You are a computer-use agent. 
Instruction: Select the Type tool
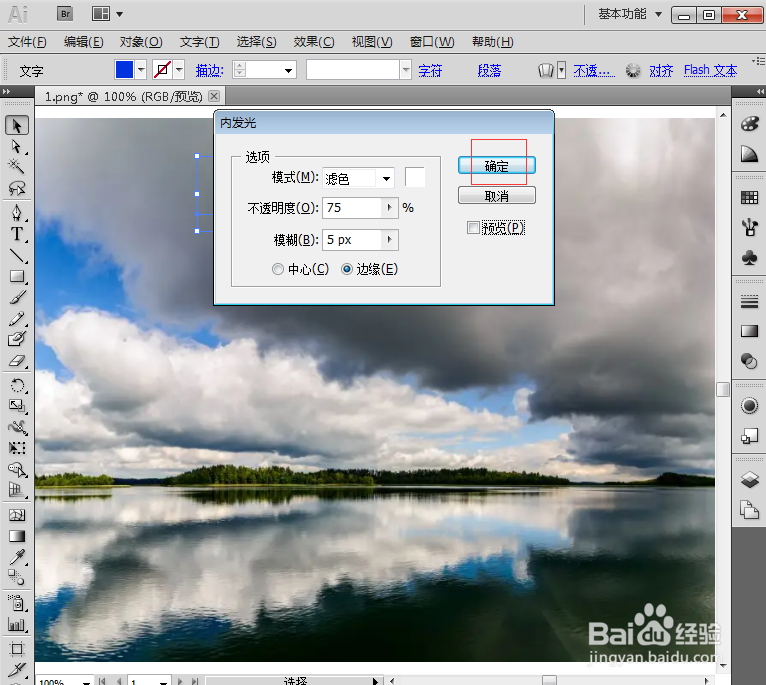(x=17, y=234)
